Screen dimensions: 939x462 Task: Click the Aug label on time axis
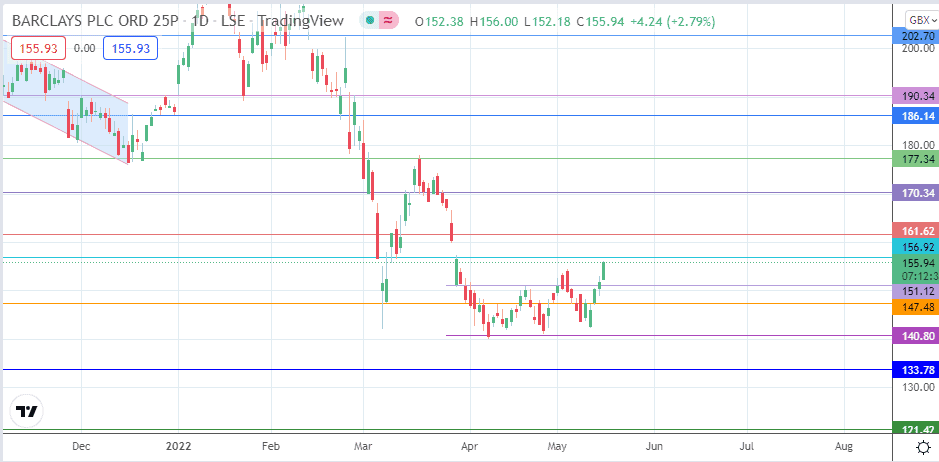coord(844,446)
